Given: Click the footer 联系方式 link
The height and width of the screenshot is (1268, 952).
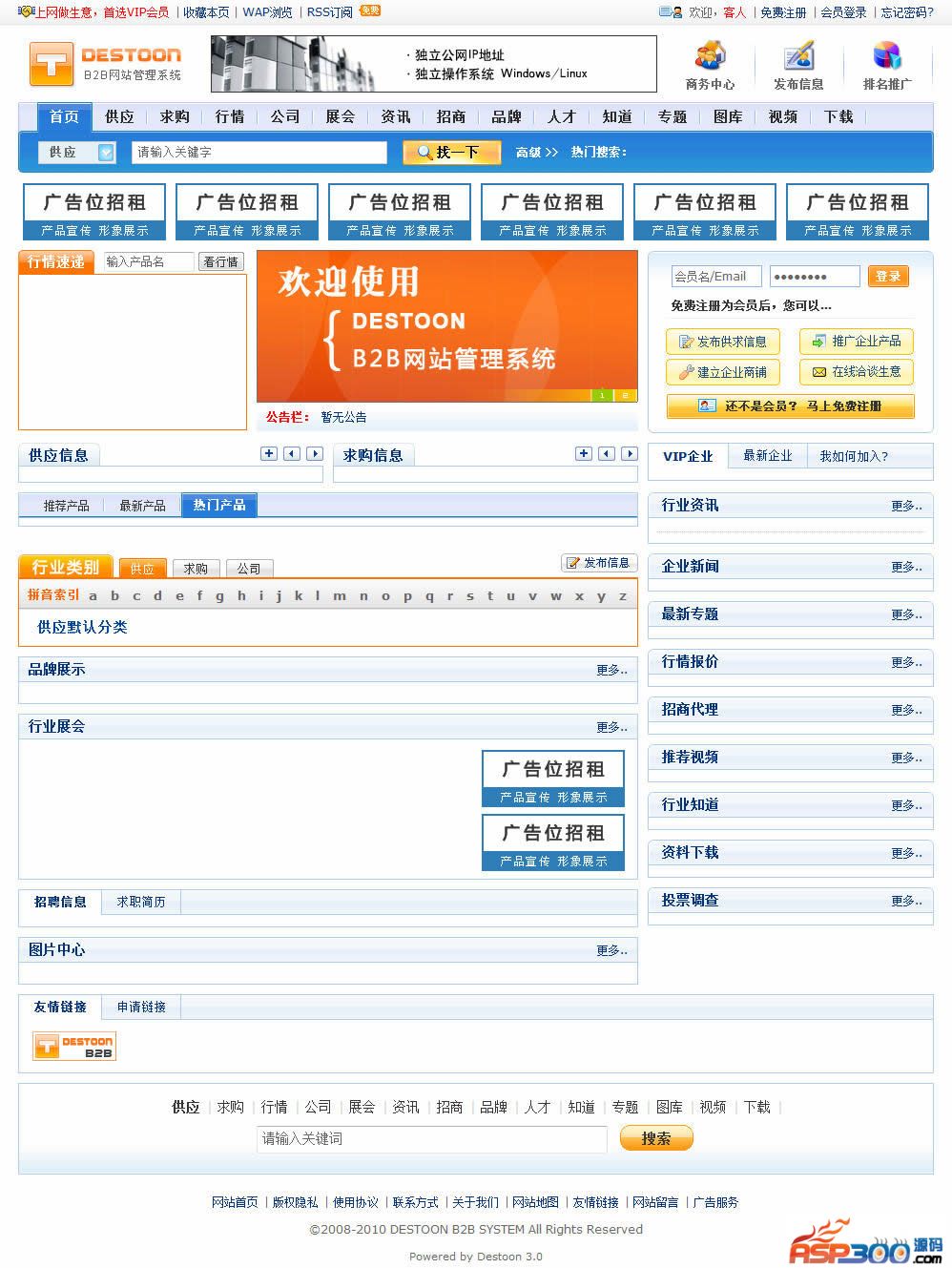Looking at the screenshot, I should tap(415, 1202).
